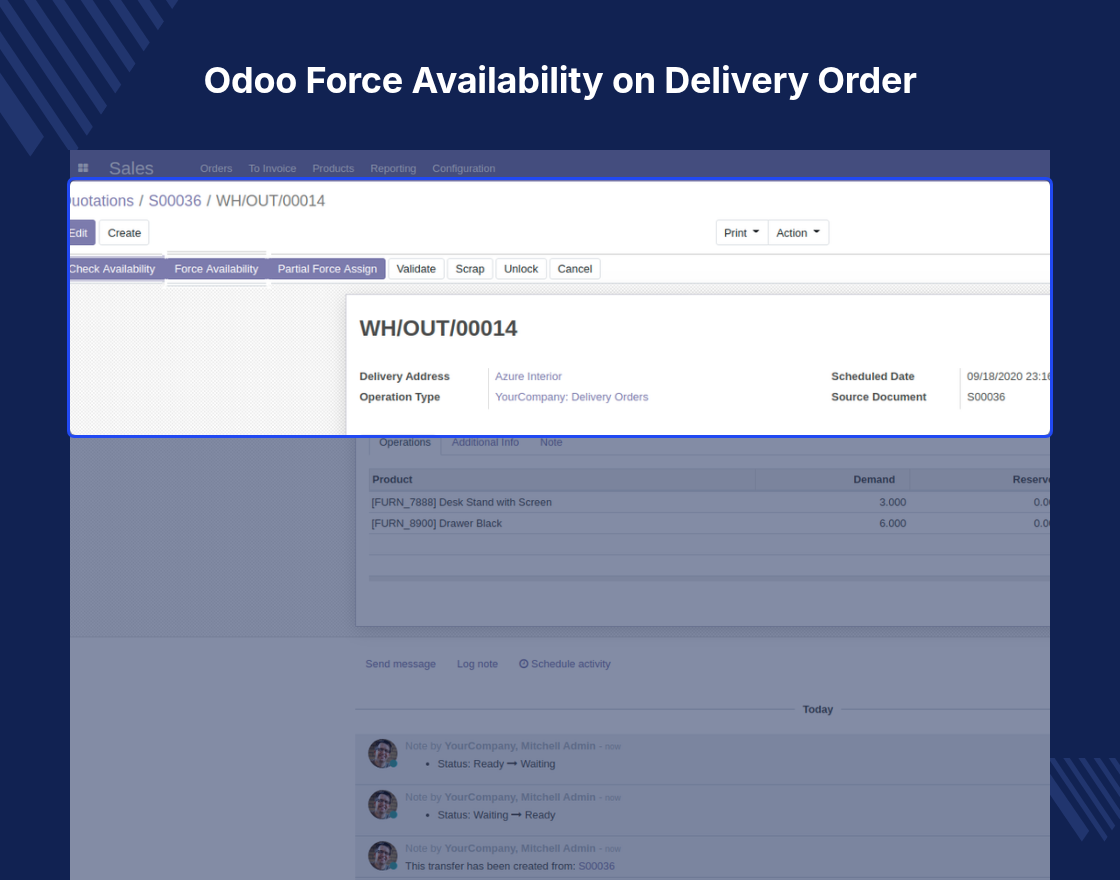
Task: Open the Products menu
Action: click(333, 169)
